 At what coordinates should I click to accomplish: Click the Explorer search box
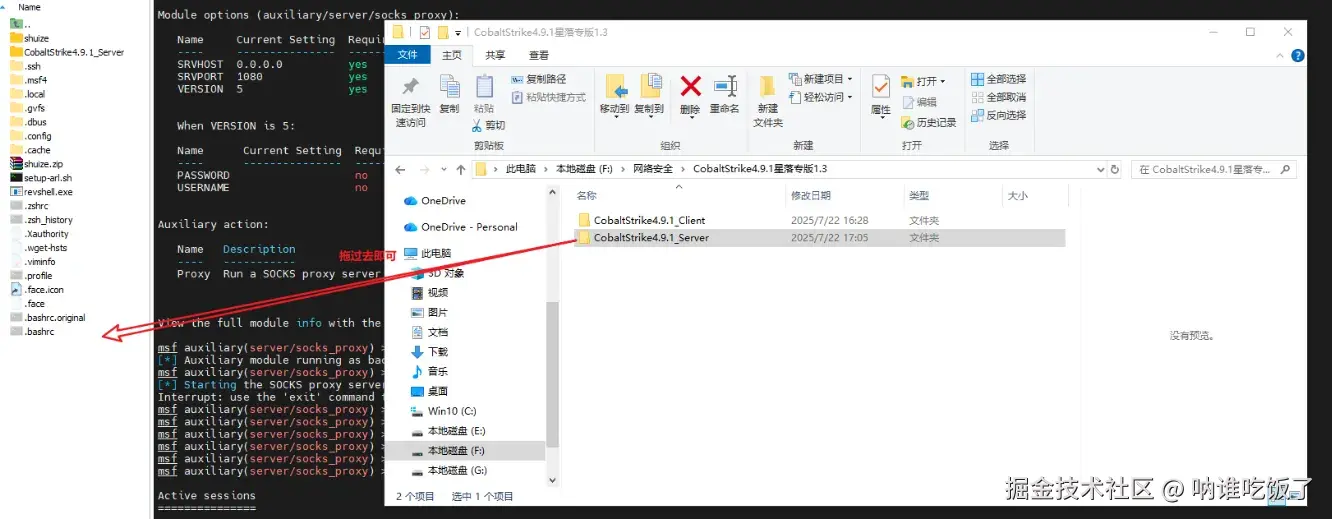tap(1213, 169)
